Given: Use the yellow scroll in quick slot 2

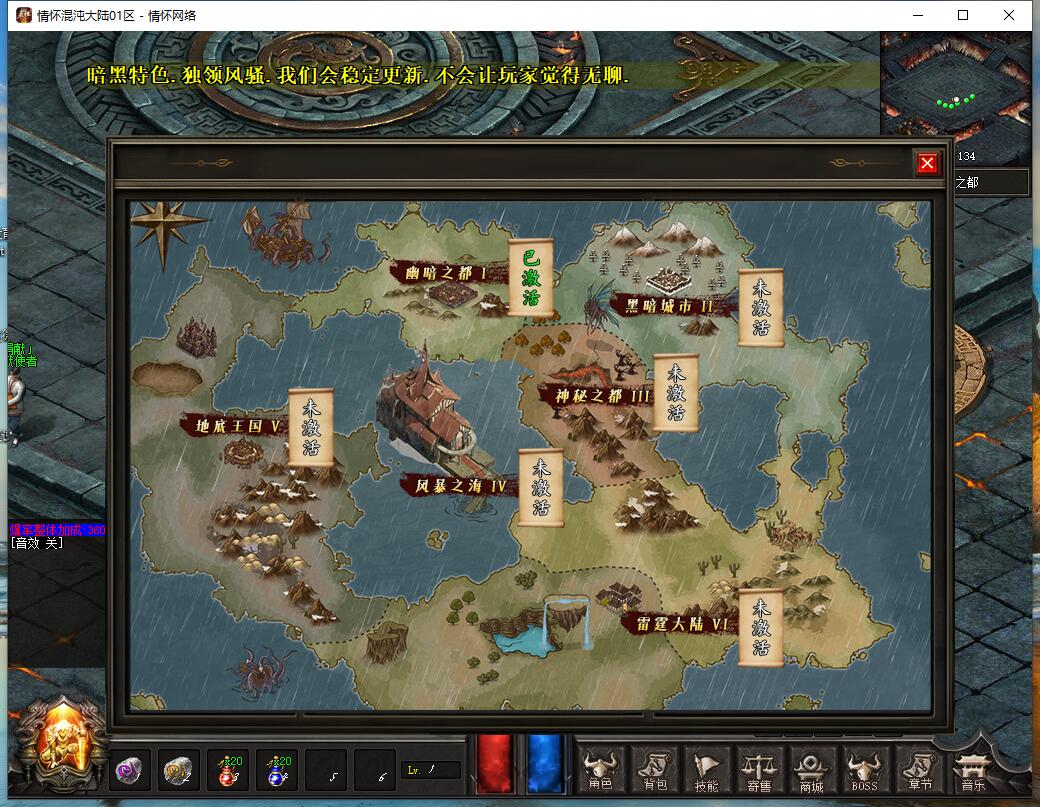Looking at the screenshot, I should (x=178, y=770).
